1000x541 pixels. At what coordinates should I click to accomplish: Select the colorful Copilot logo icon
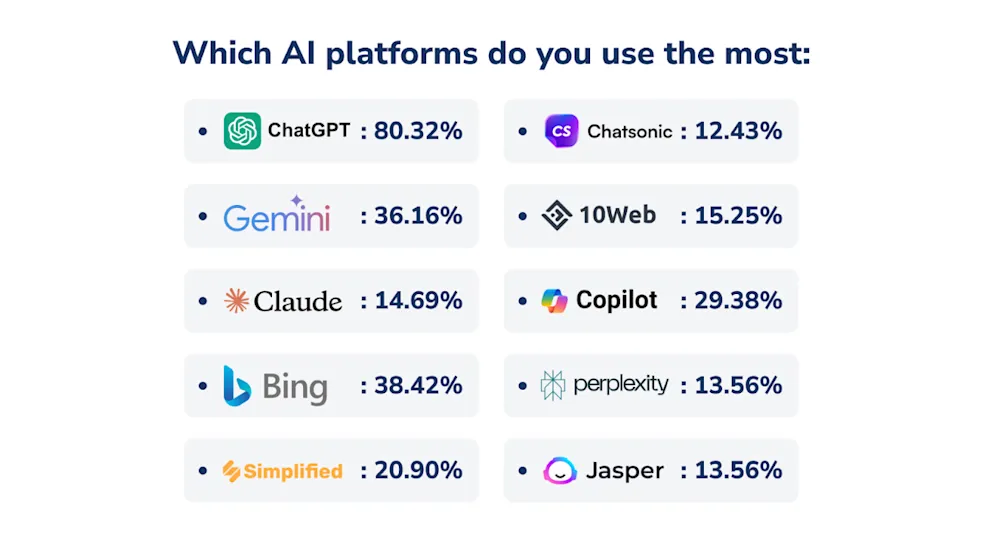point(554,300)
